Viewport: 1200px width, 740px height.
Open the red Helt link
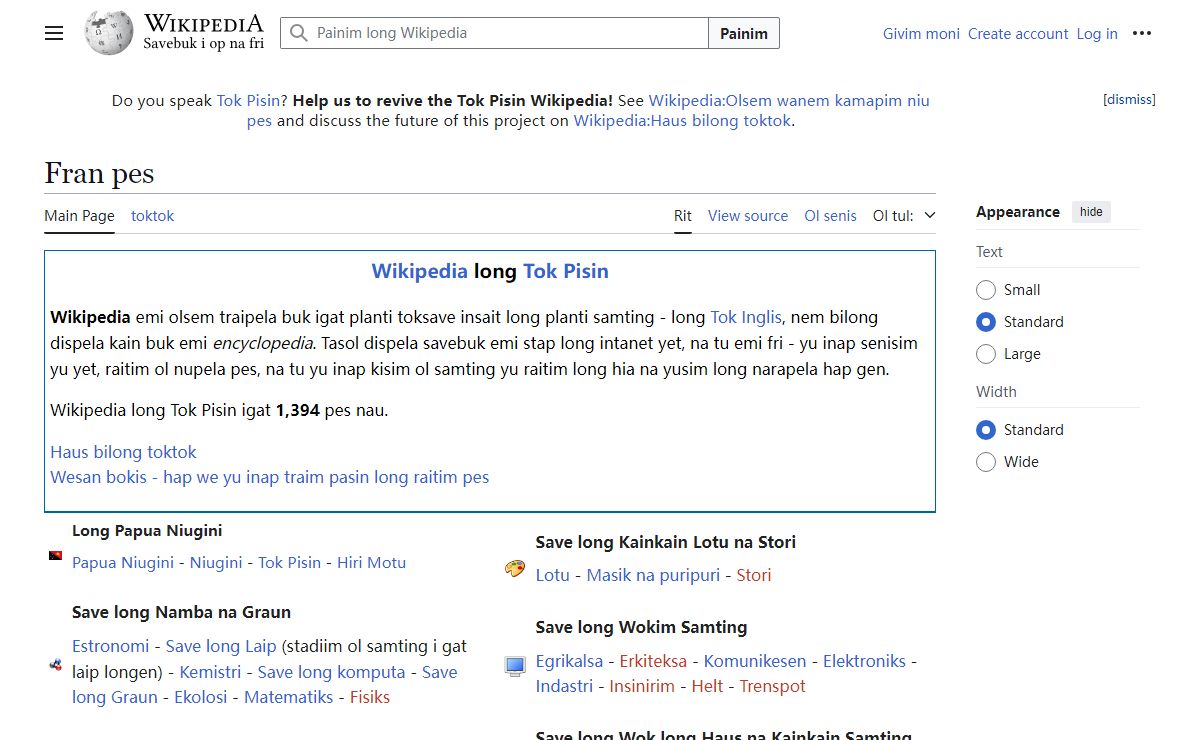click(x=707, y=686)
